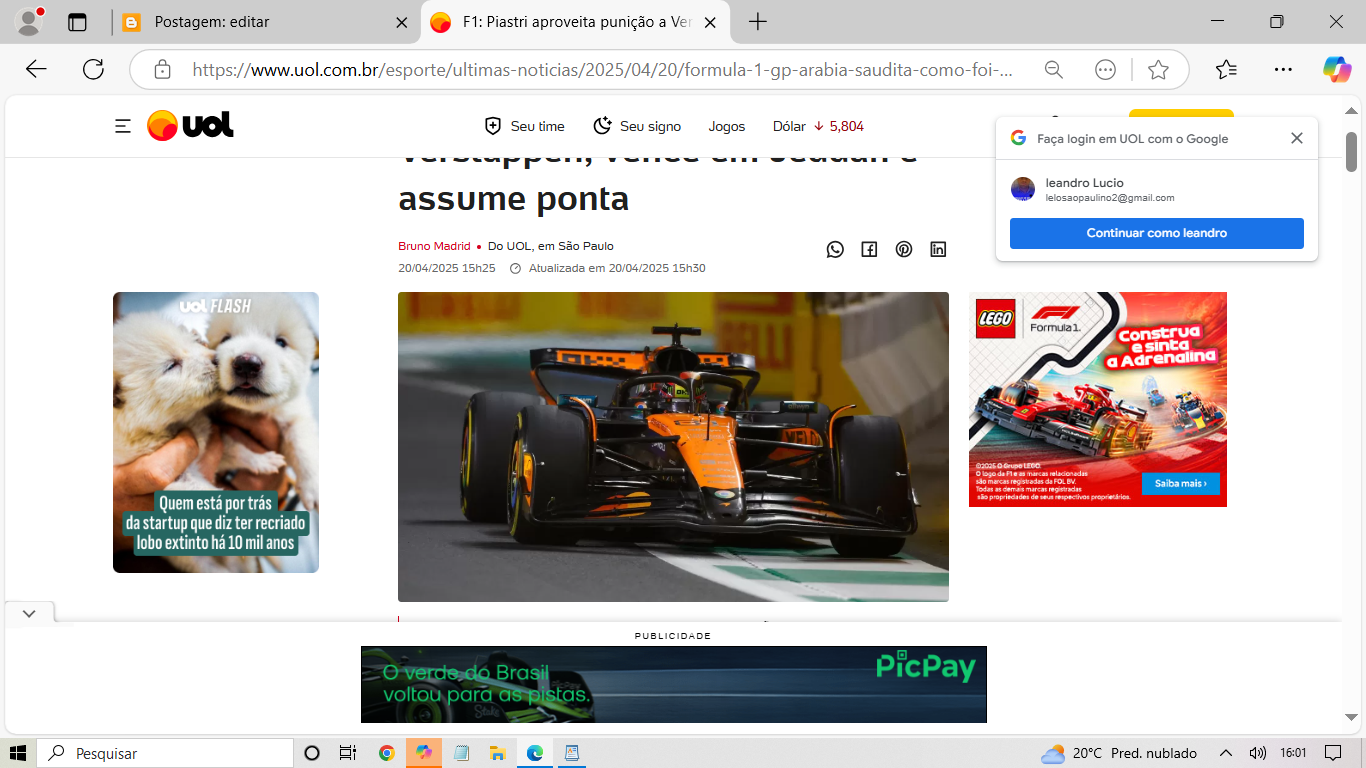Open UOL Flash puppies story

point(216,432)
